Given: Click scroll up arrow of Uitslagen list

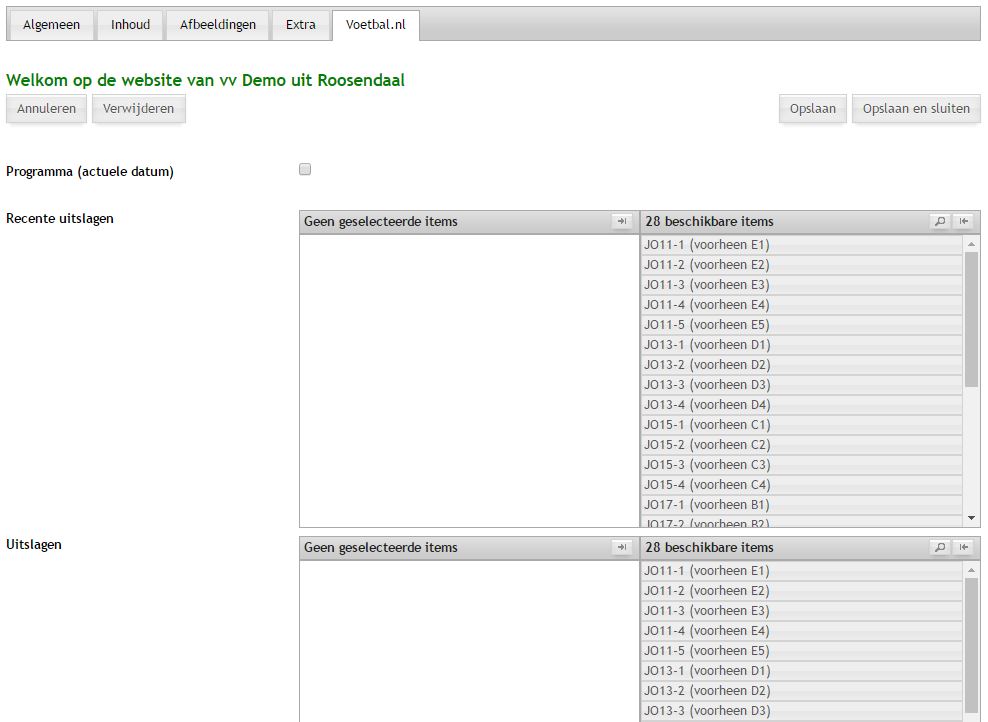Looking at the screenshot, I should point(971,570).
